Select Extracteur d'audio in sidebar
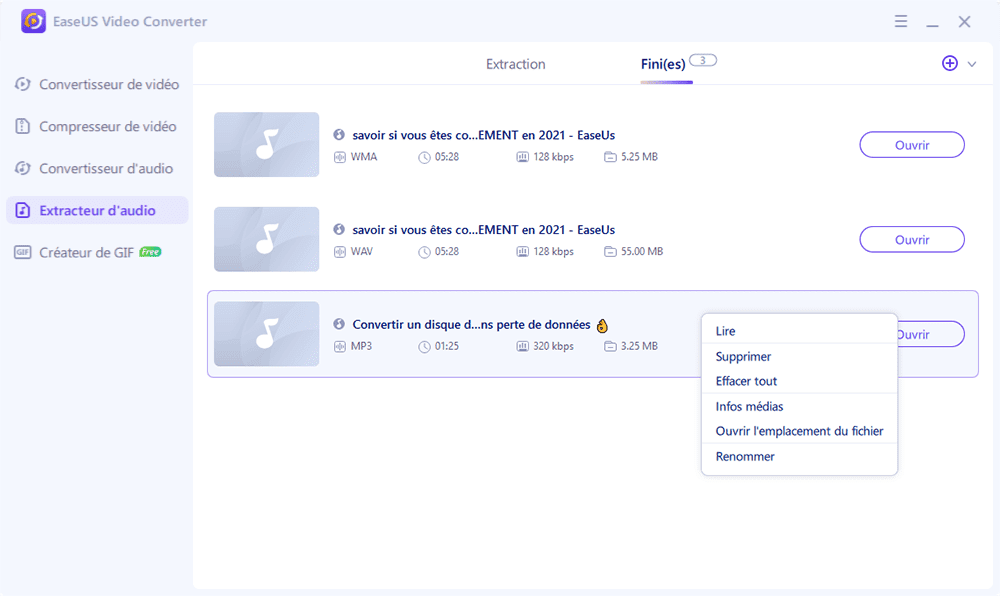The height and width of the screenshot is (596, 1000). [x=97, y=210]
